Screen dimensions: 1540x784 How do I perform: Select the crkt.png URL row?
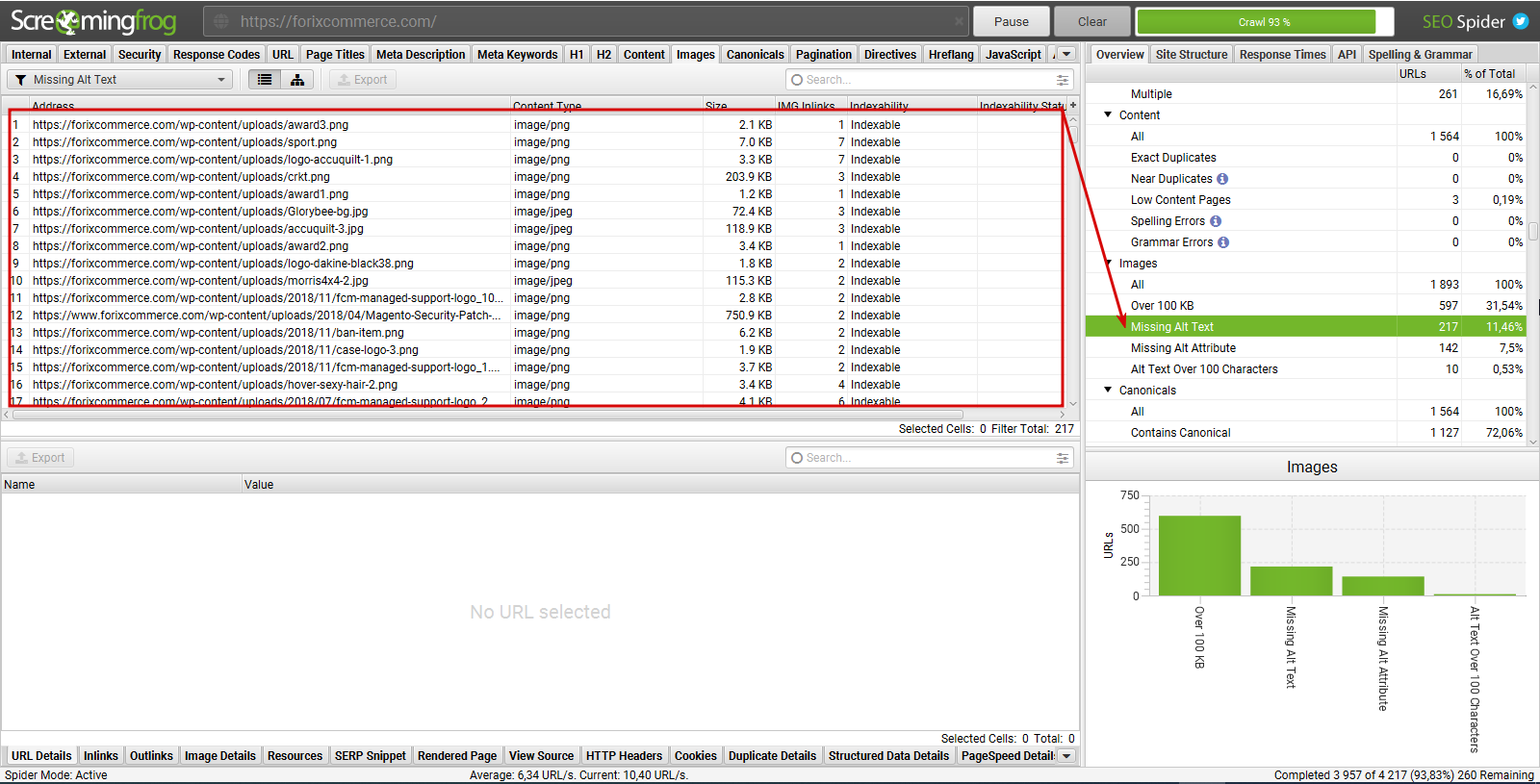click(536, 177)
